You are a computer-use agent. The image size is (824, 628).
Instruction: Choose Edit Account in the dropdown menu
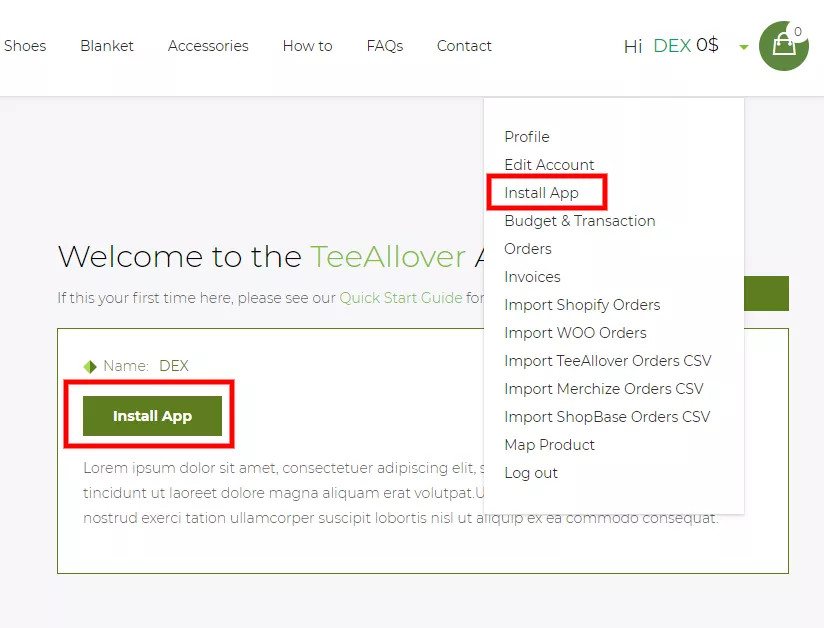click(x=549, y=165)
